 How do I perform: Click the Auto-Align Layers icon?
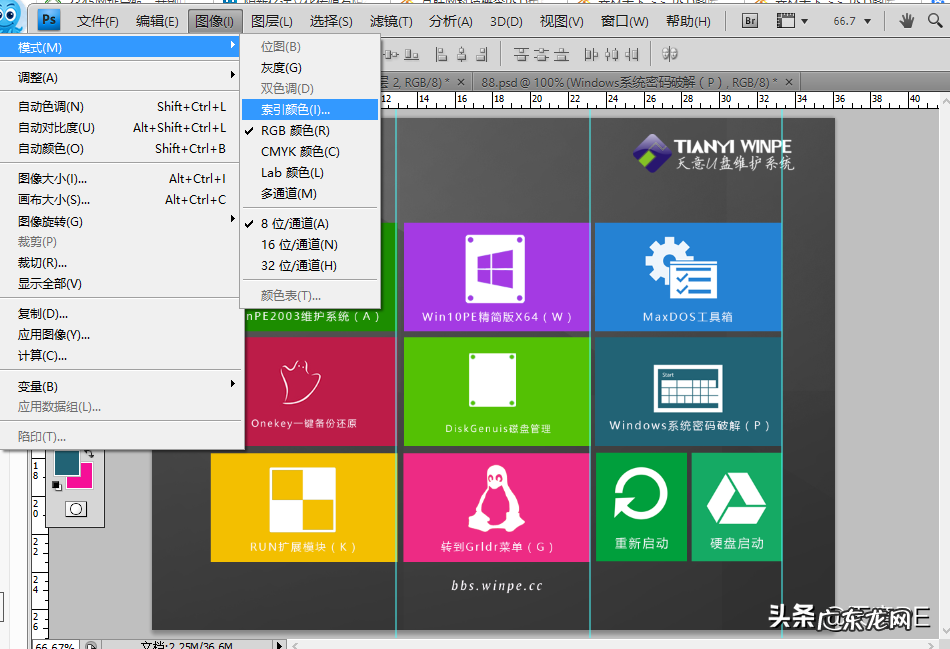coord(670,53)
